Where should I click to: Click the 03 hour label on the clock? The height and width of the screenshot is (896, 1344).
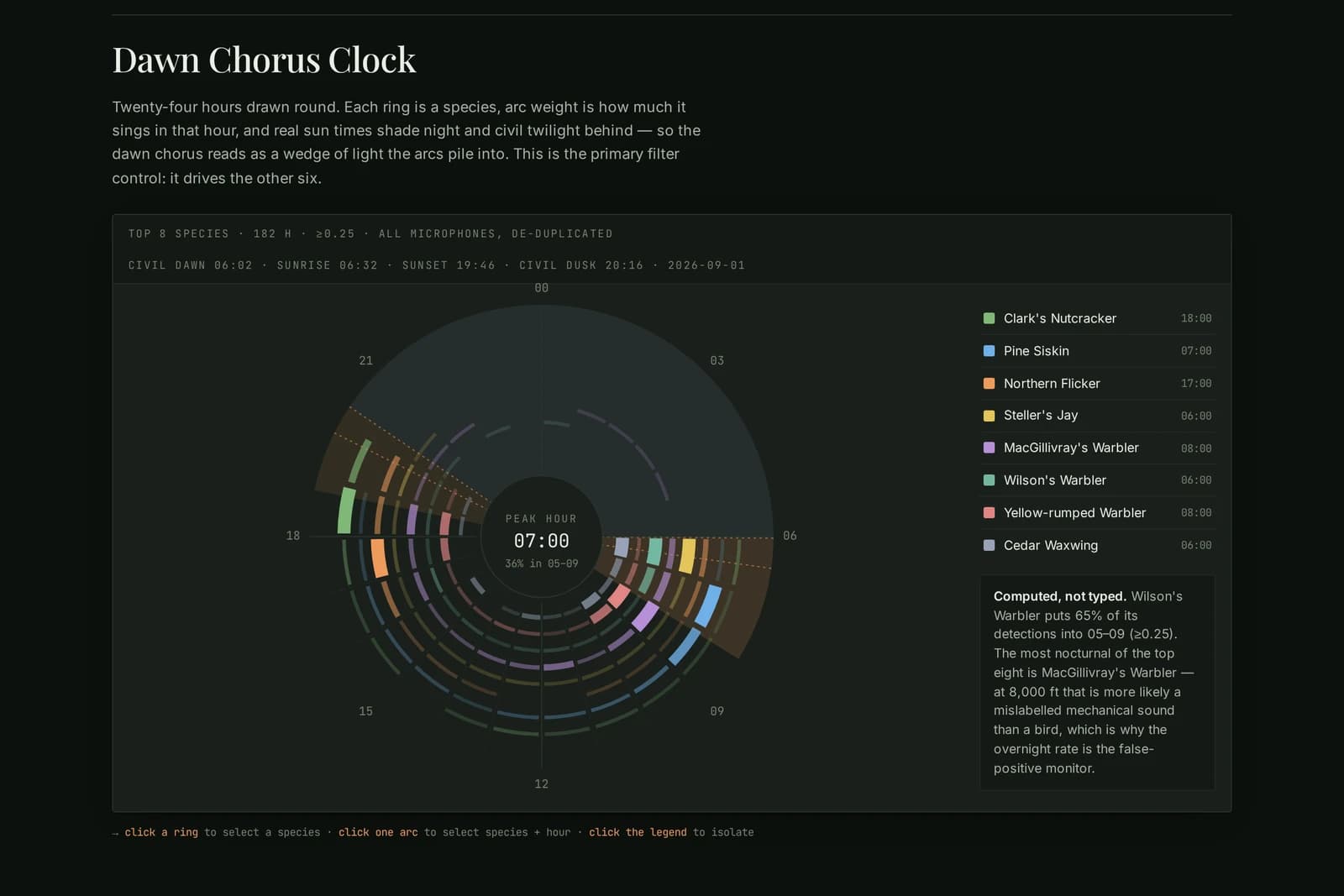(x=717, y=360)
